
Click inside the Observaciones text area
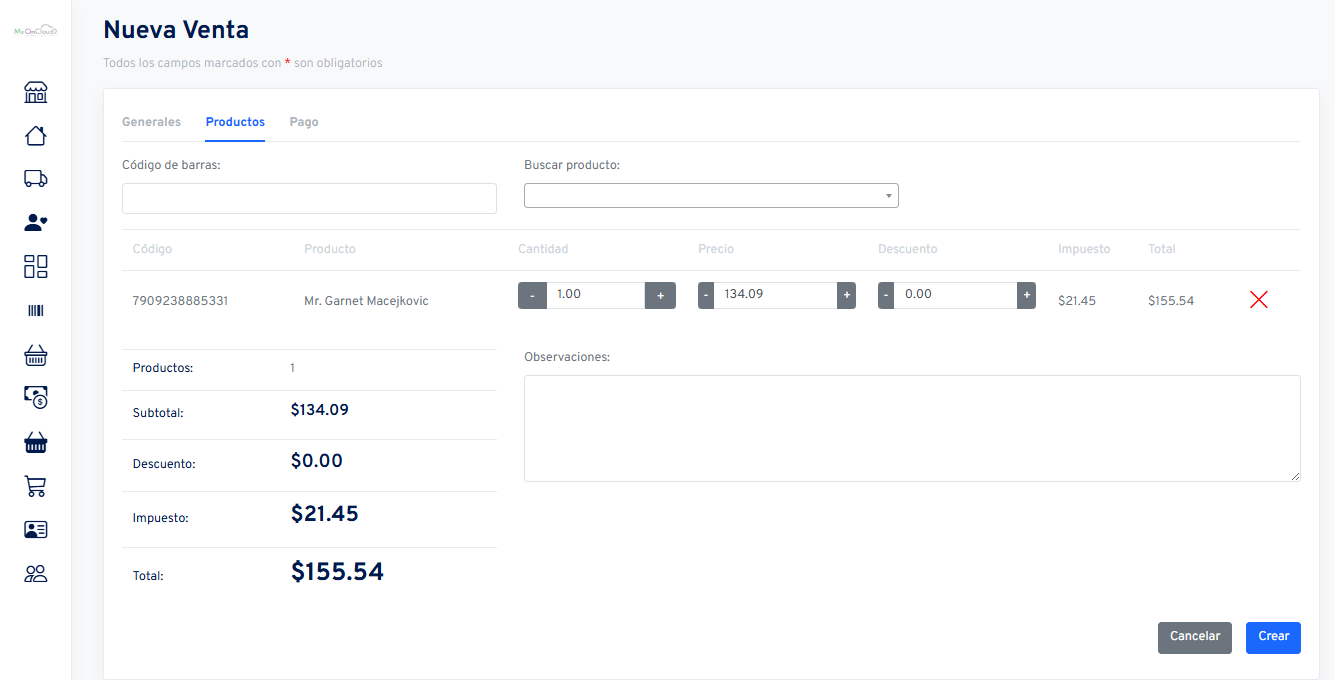(x=912, y=428)
